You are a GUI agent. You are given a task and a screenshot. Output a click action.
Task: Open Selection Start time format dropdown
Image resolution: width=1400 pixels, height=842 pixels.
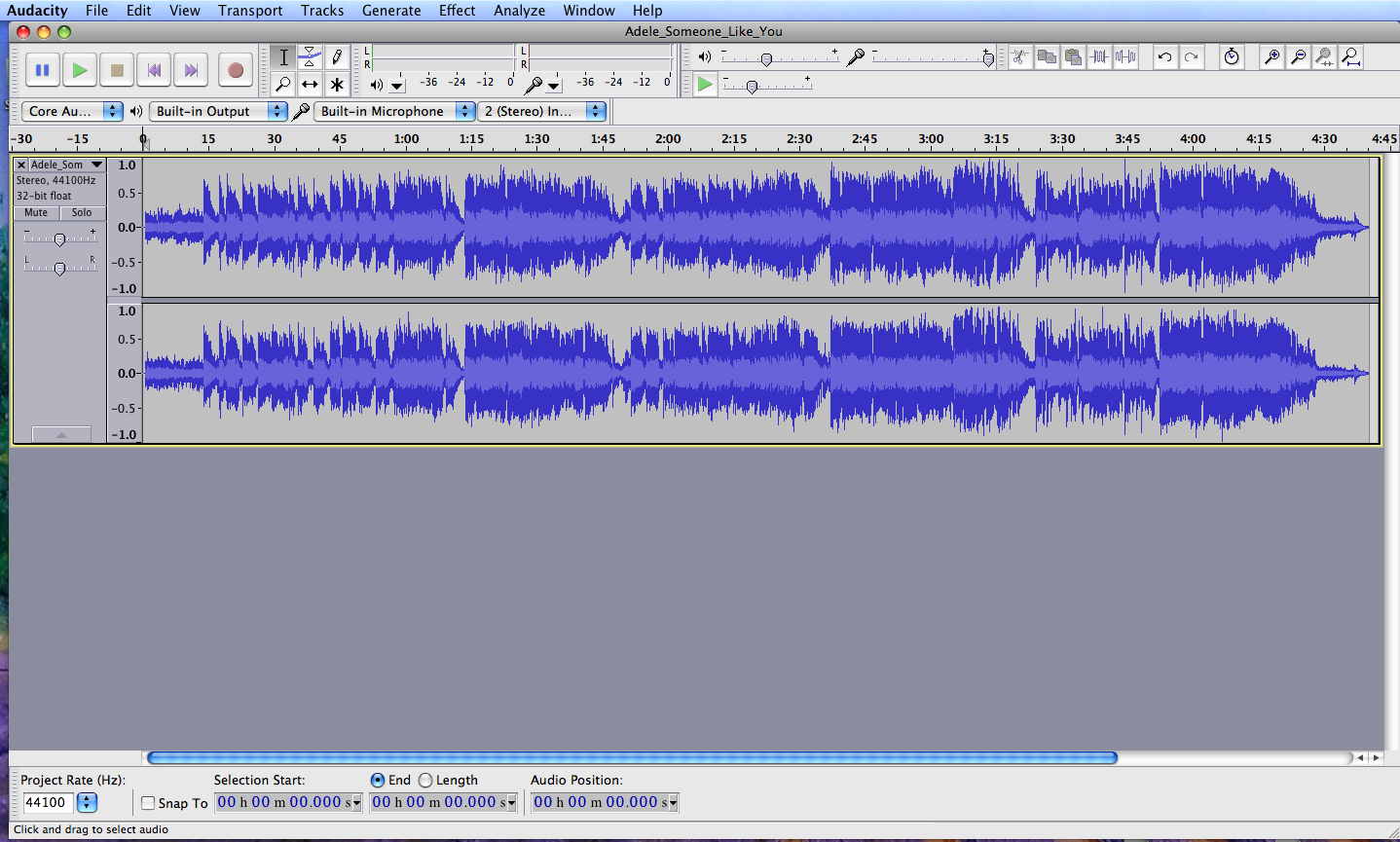click(x=356, y=803)
